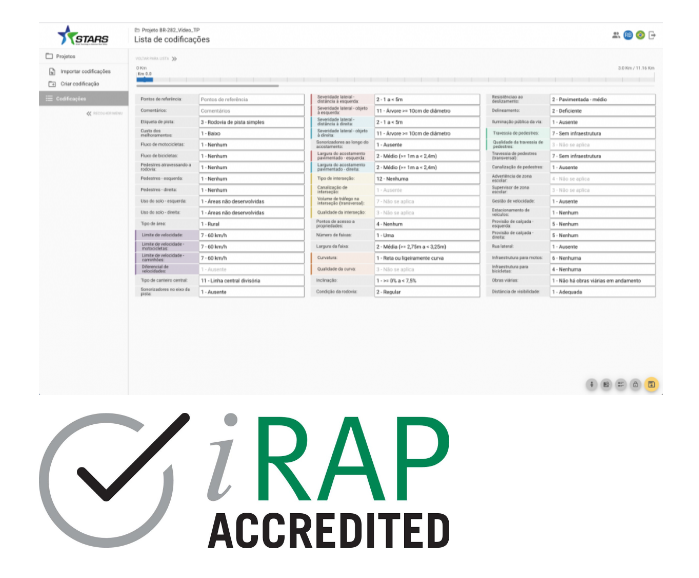This screenshot has width=699, height=578.
Task: Click the Pontos de referência input field
Action: [251, 99]
